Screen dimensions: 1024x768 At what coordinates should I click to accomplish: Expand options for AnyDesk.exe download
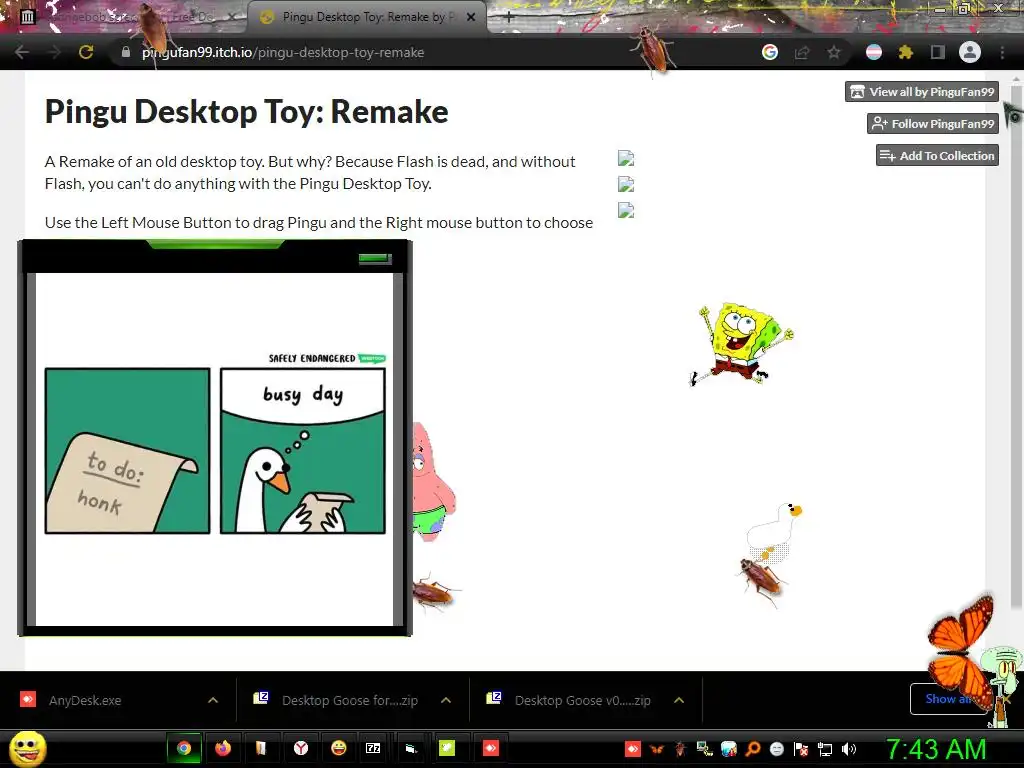213,700
